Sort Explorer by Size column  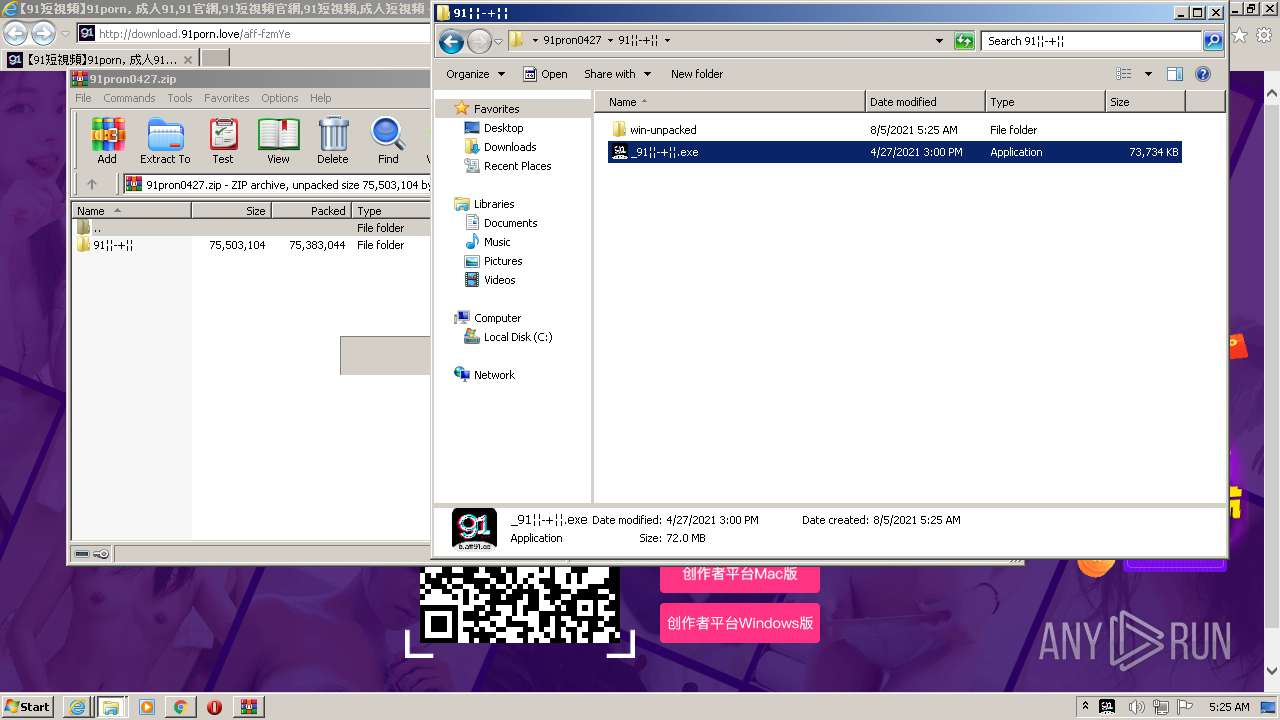[x=1145, y=102]
